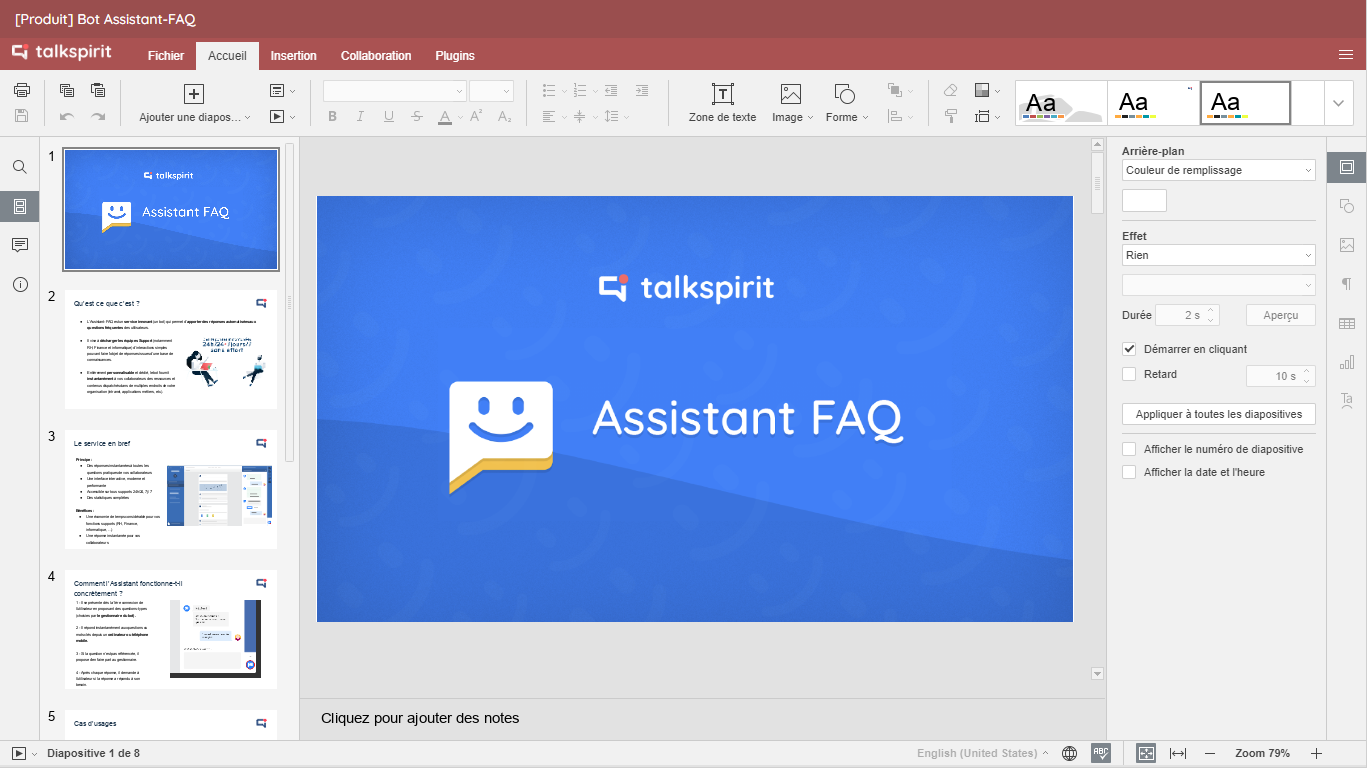Screen dimensions: 1367x768
Task: Copy the selection with the Copy icon
Action: pos(67,90)
